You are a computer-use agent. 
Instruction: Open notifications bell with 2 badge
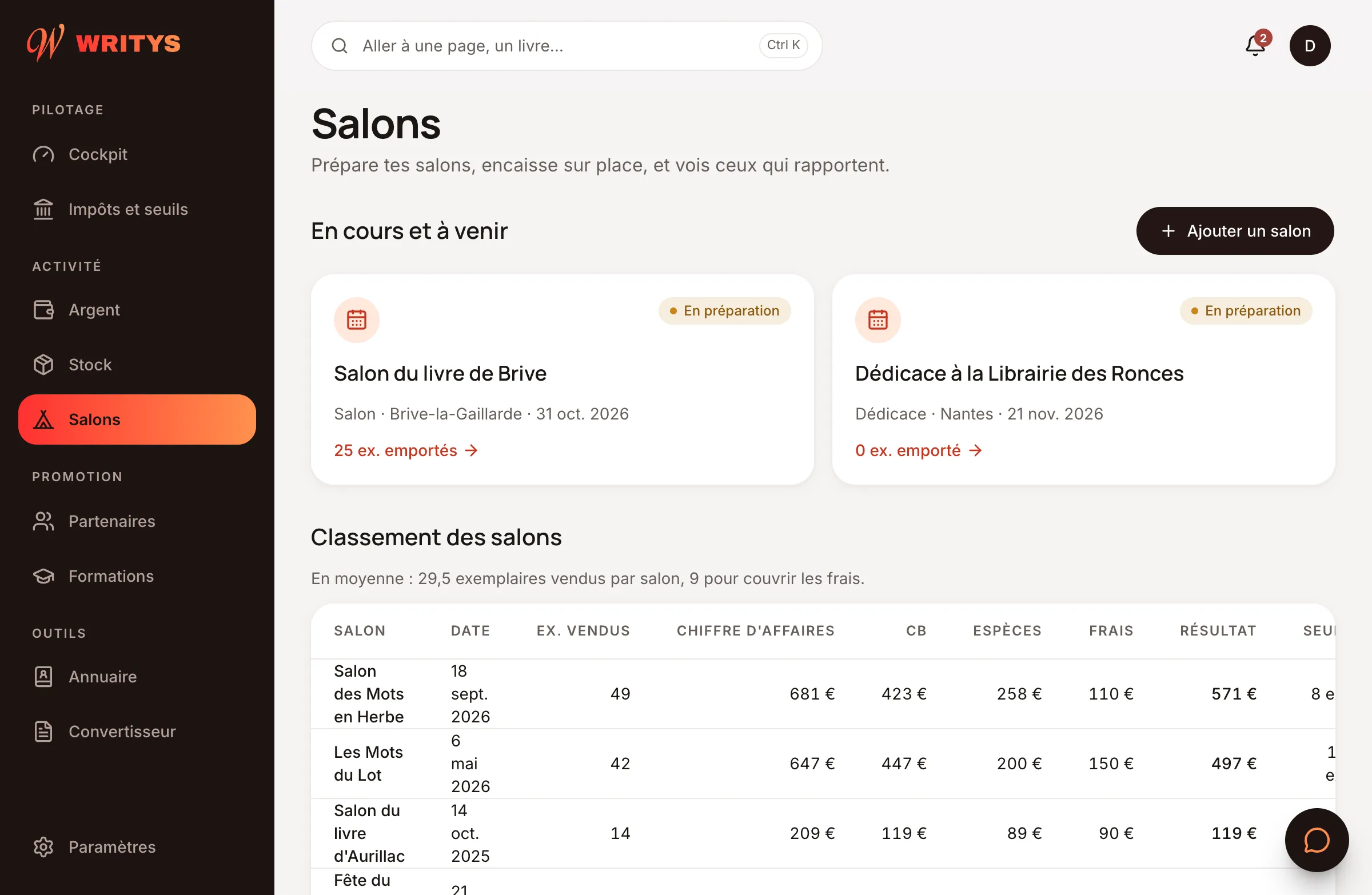point(1256,45)
